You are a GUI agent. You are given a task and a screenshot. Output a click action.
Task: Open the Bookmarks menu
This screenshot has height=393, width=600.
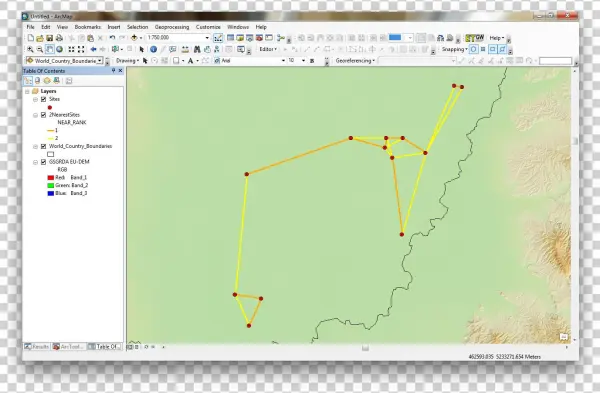(88, 27)
